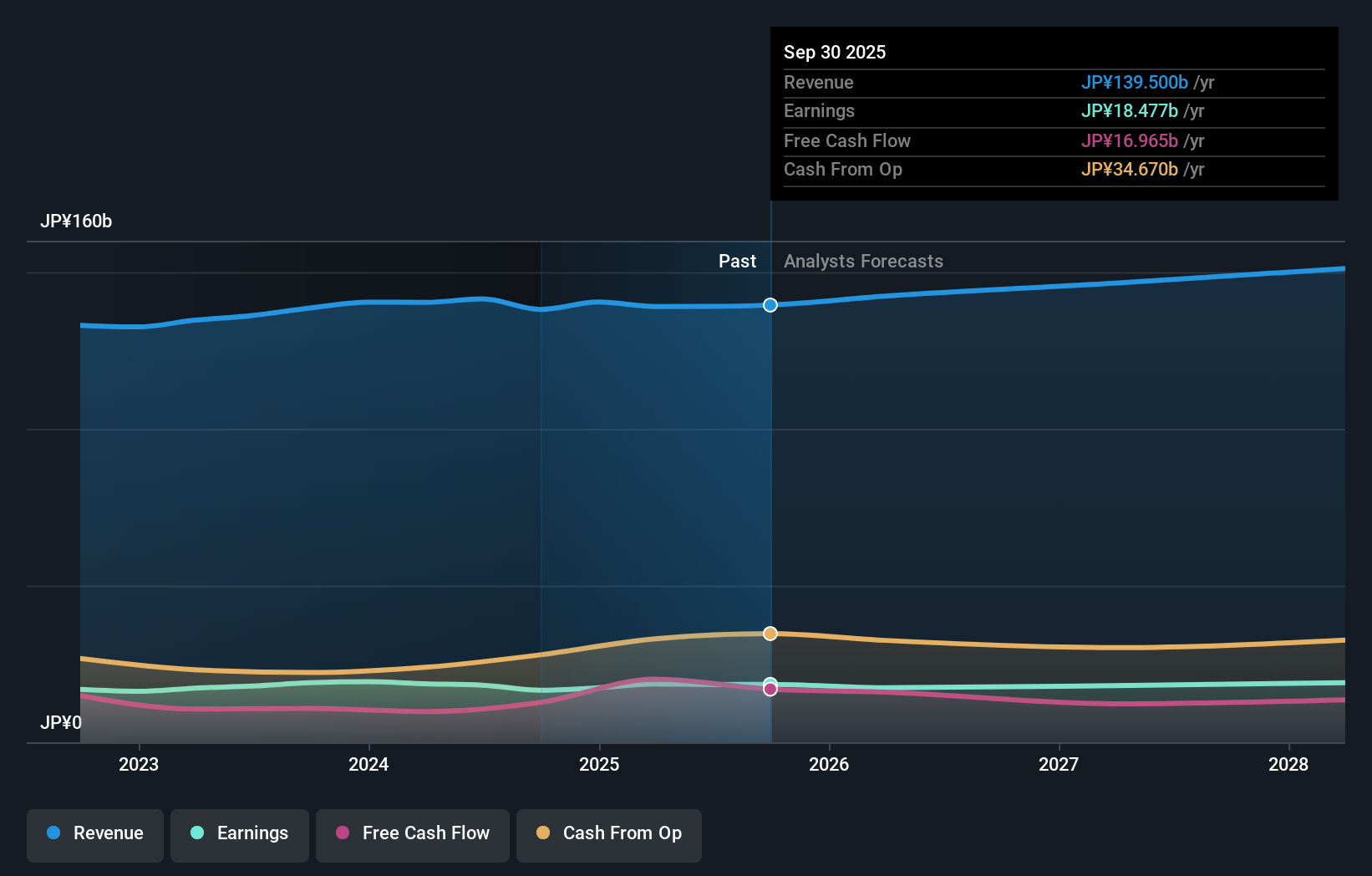This screenshot has width=1372, height=876.
Task: Select the Revenue data point on the chart
Action: coord(770,305)
